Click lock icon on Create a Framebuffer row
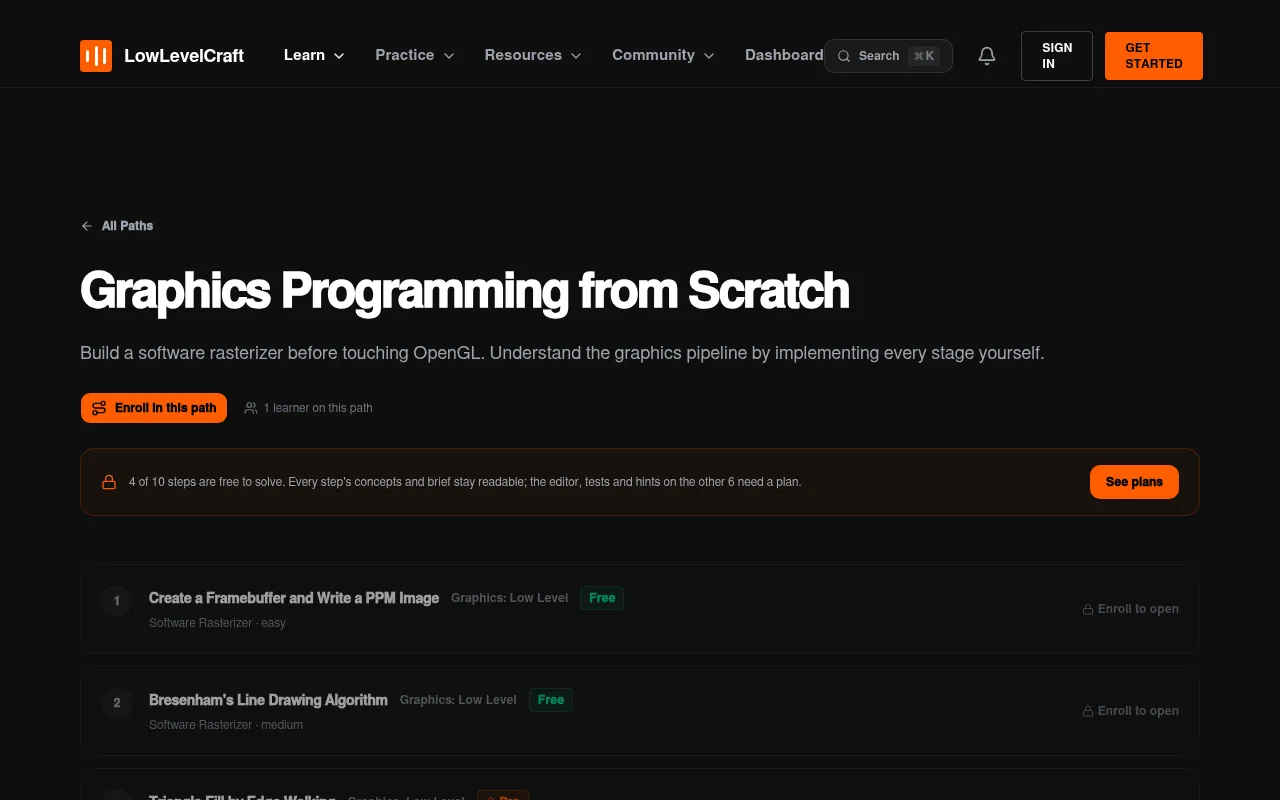Viewport: 1280px width, 800px height. 1088,609
